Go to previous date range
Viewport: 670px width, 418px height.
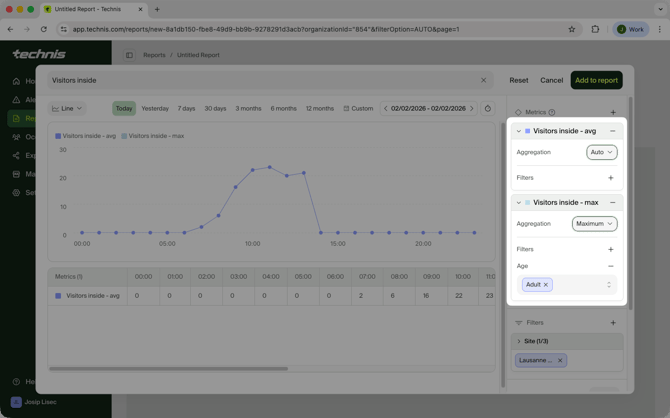coord(386,108)
